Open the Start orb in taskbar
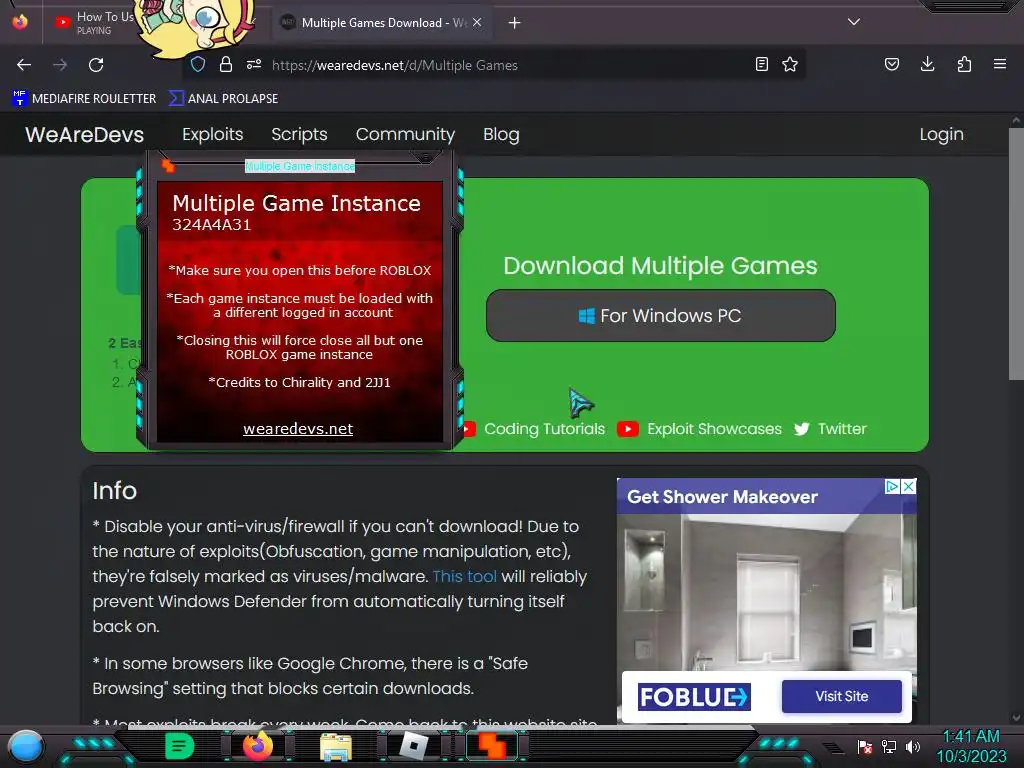 26,747
